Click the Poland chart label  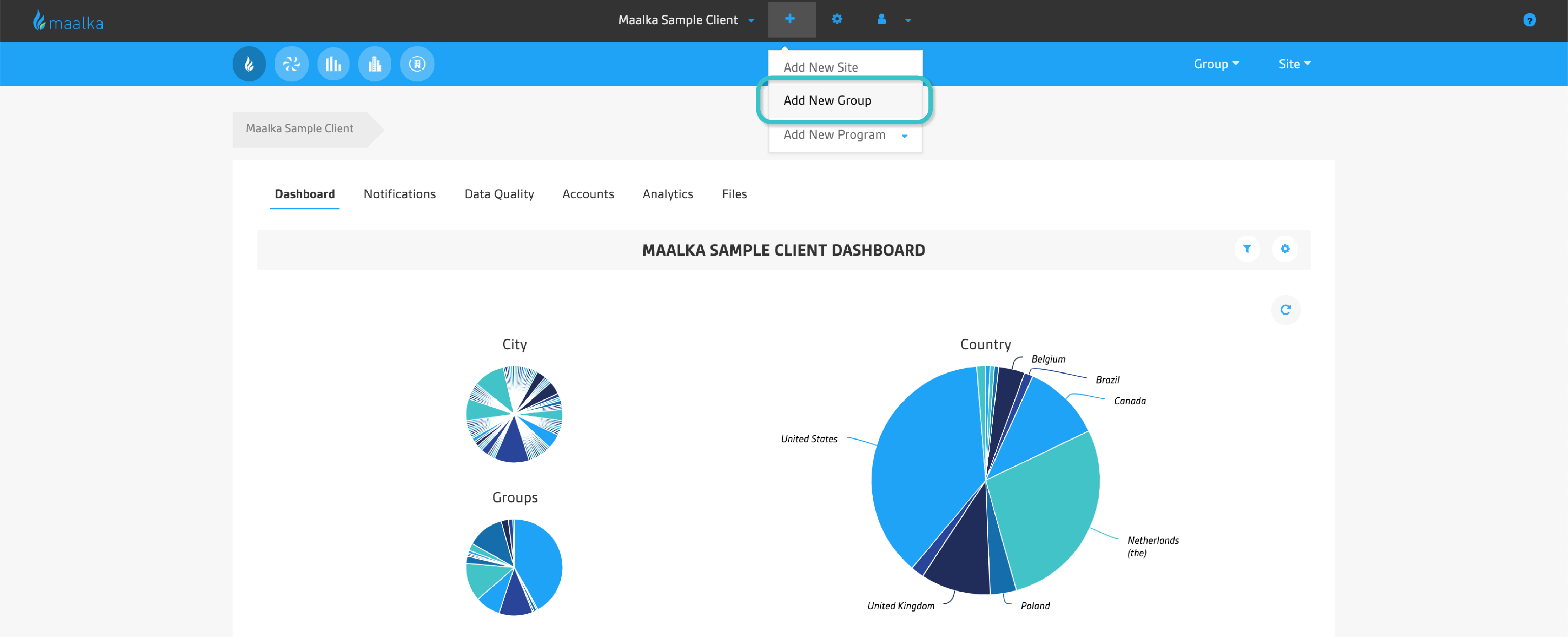click(1035, 606)
